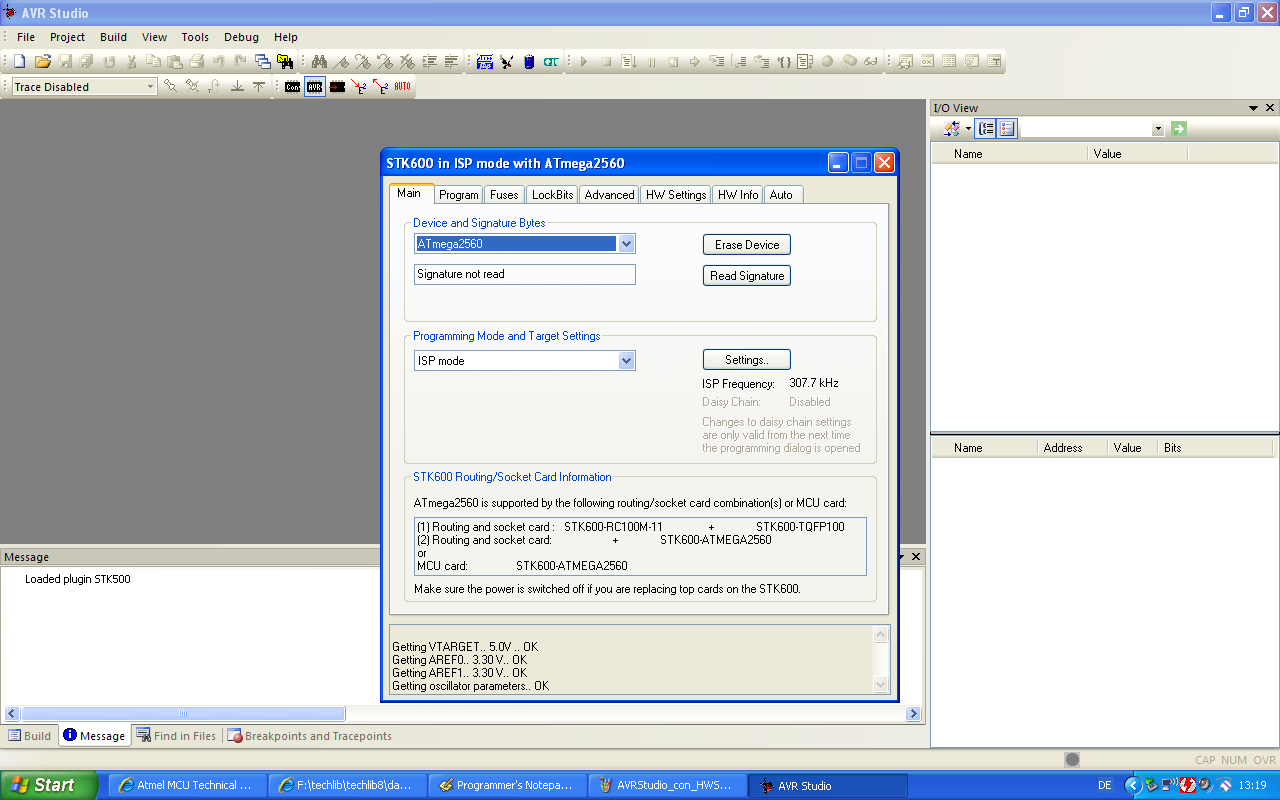Viewport: 1280px width, 800px height.
Task: Click the Windows Start button
Action: tap(49, 785)
